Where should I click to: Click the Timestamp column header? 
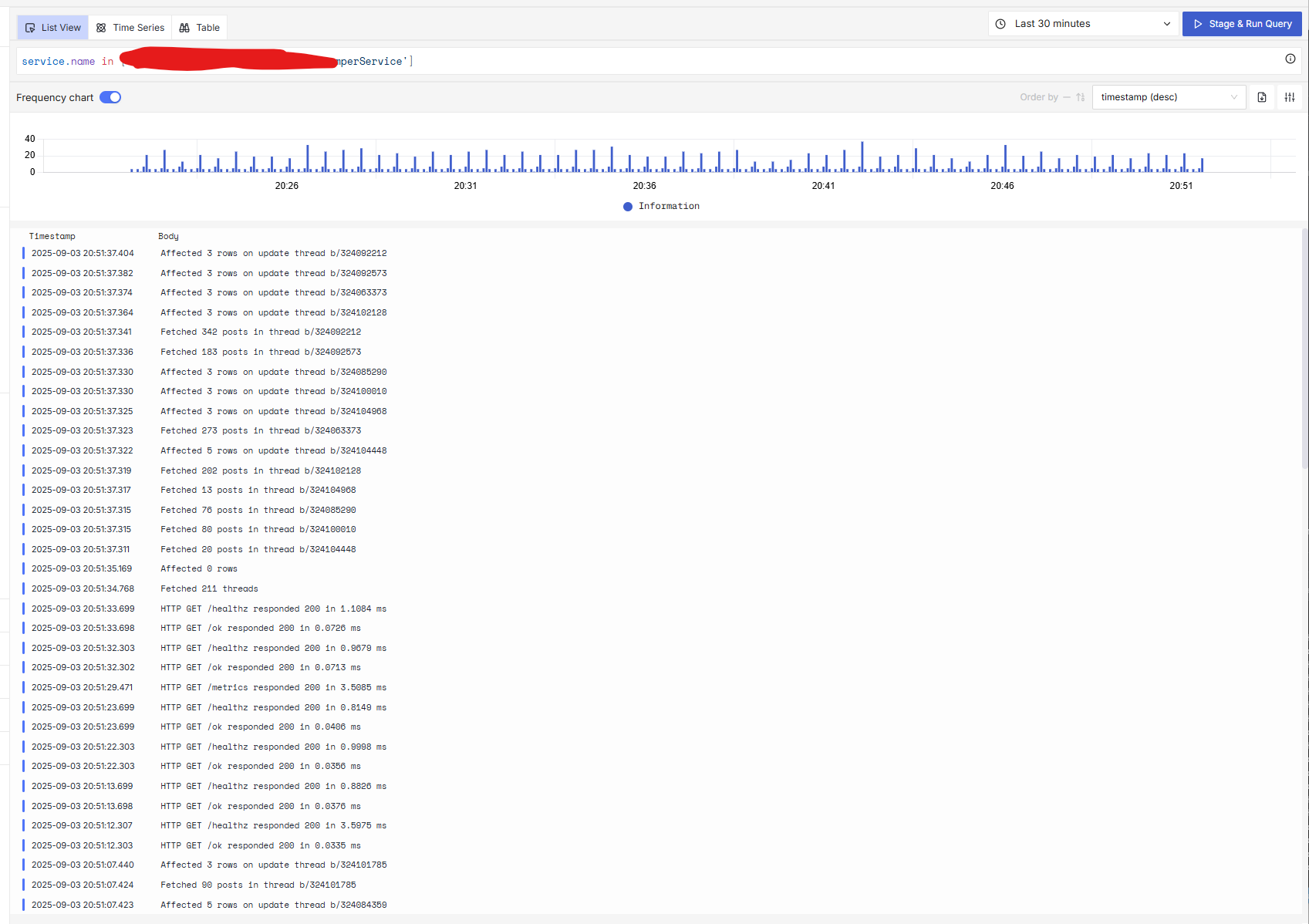click(x=52, y=236)
